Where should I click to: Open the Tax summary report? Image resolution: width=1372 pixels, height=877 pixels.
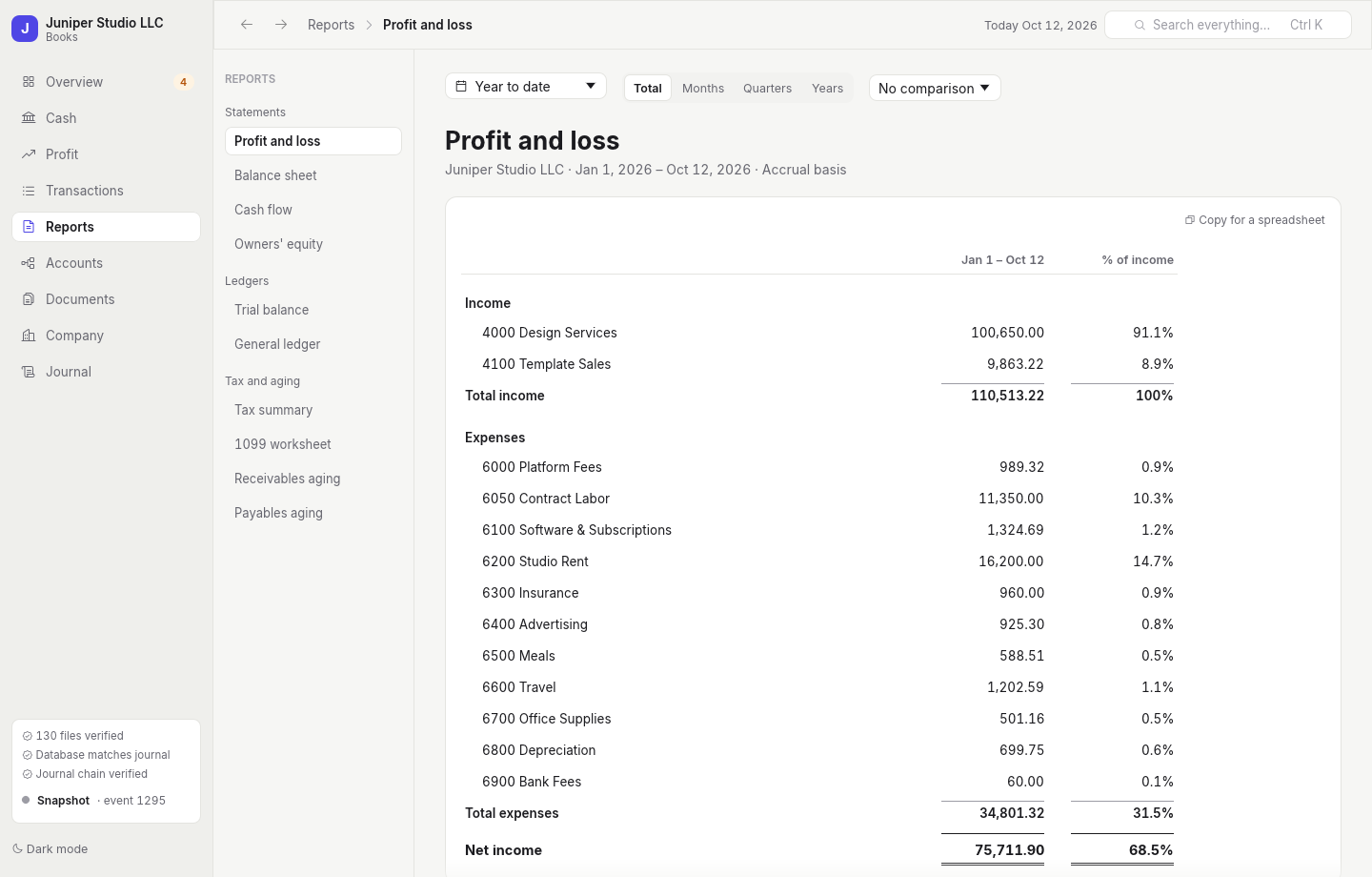(x=313, y=410)
